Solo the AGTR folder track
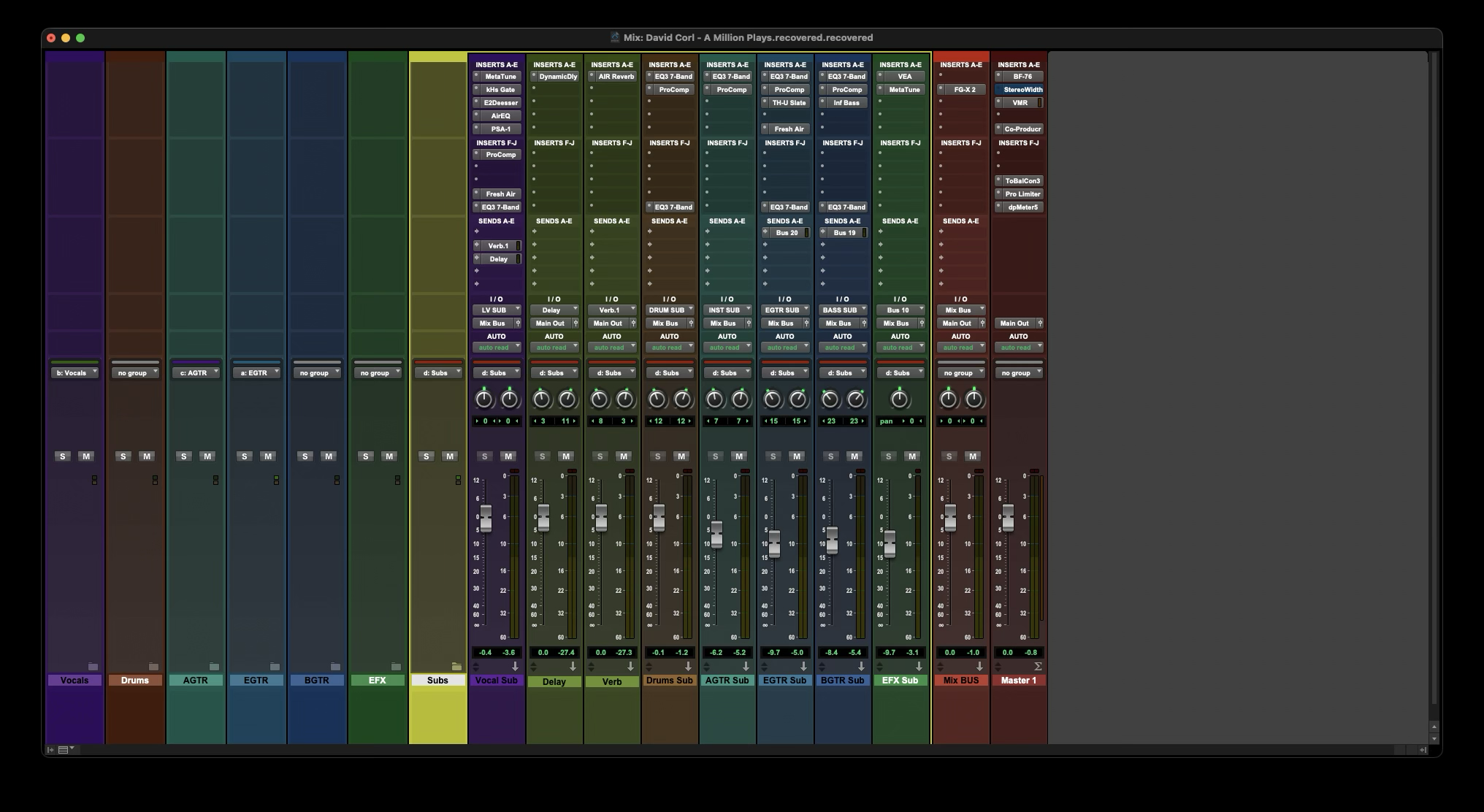 (x=184, y=456)
